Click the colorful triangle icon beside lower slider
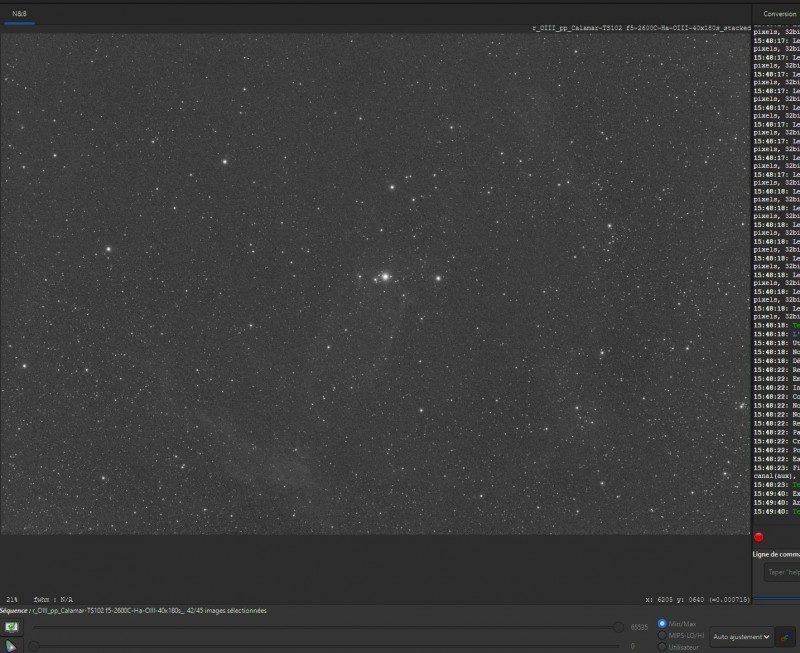This screenshot has width=800, height=653. click(11, 646)
